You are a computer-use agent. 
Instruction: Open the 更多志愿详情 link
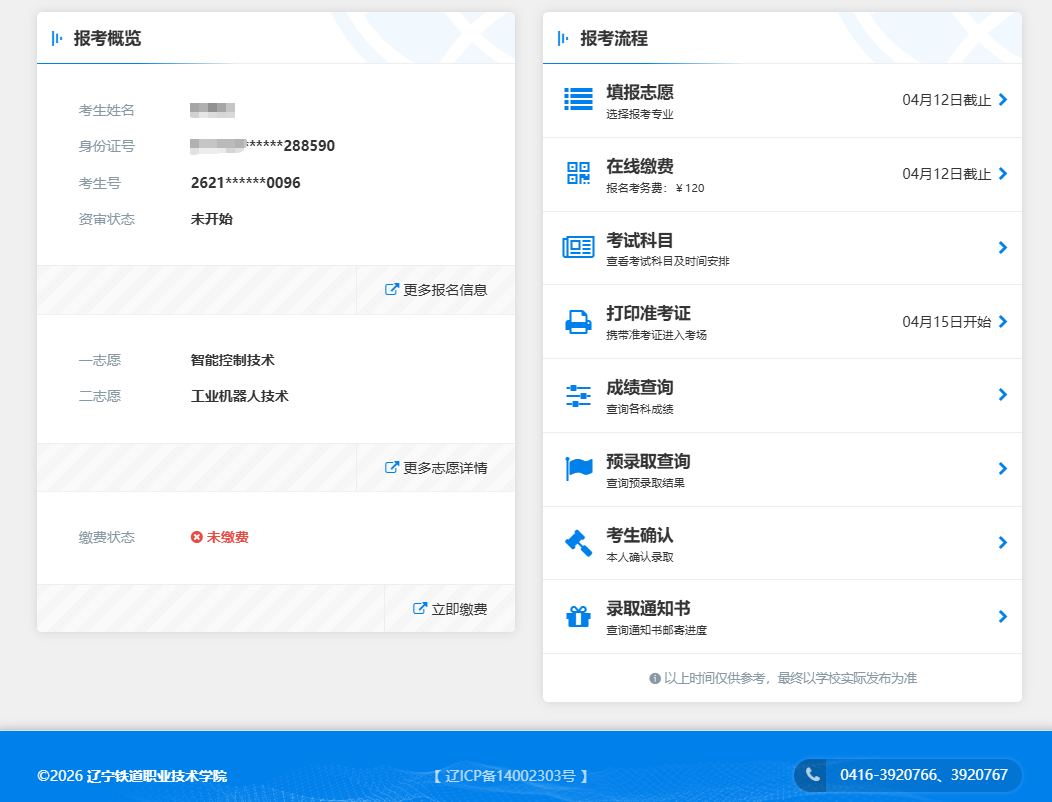437,468
